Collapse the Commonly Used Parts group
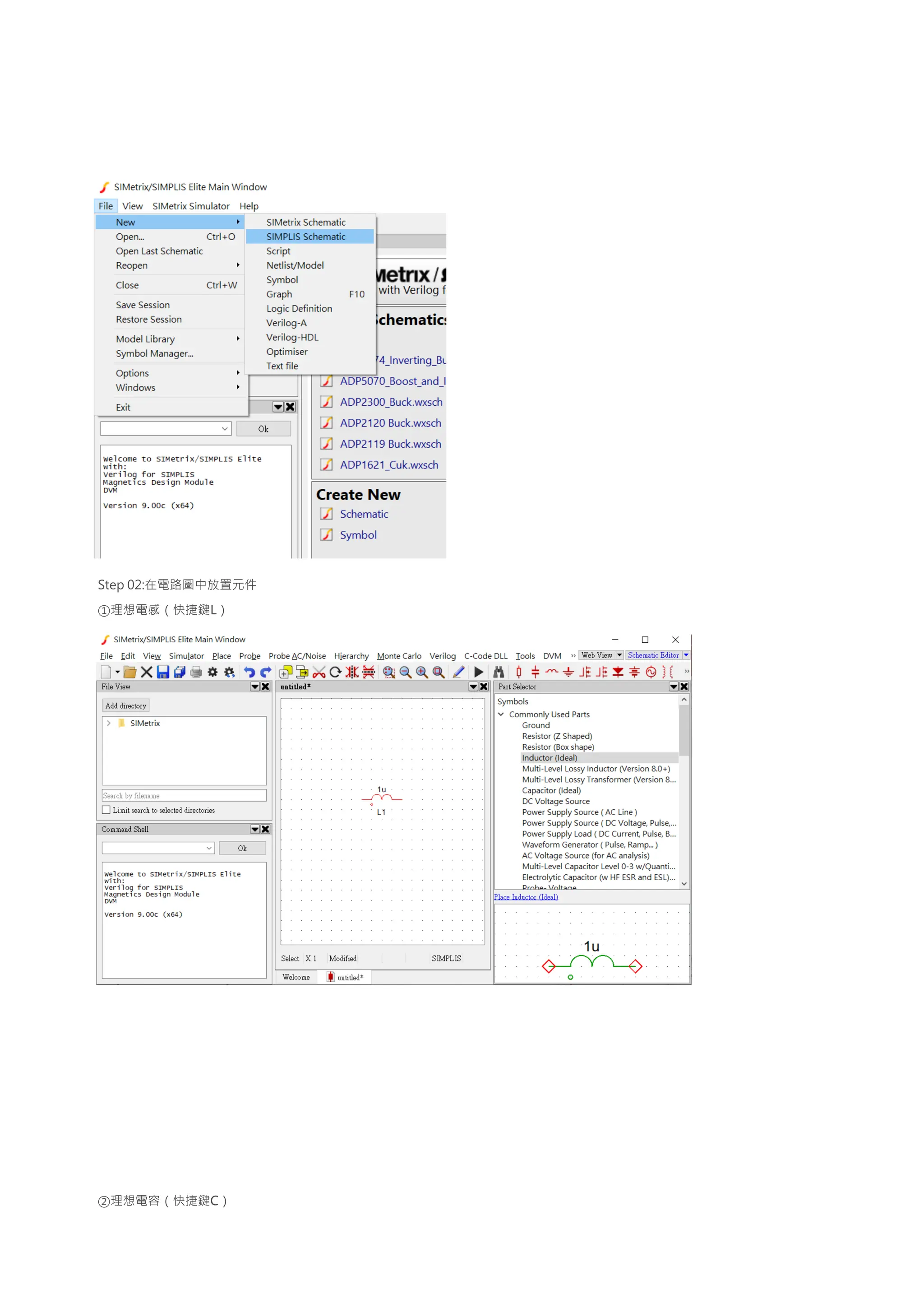 (x=501, y=714)
